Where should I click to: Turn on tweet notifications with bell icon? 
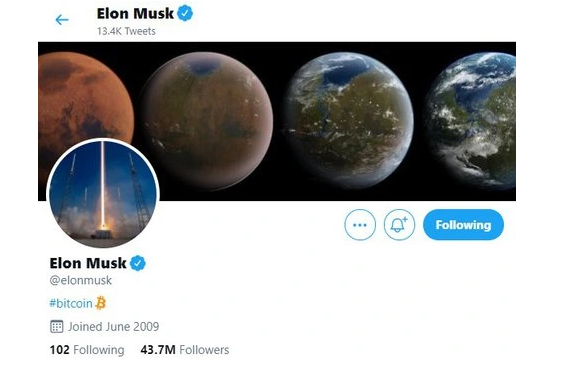tap(399, 225)
